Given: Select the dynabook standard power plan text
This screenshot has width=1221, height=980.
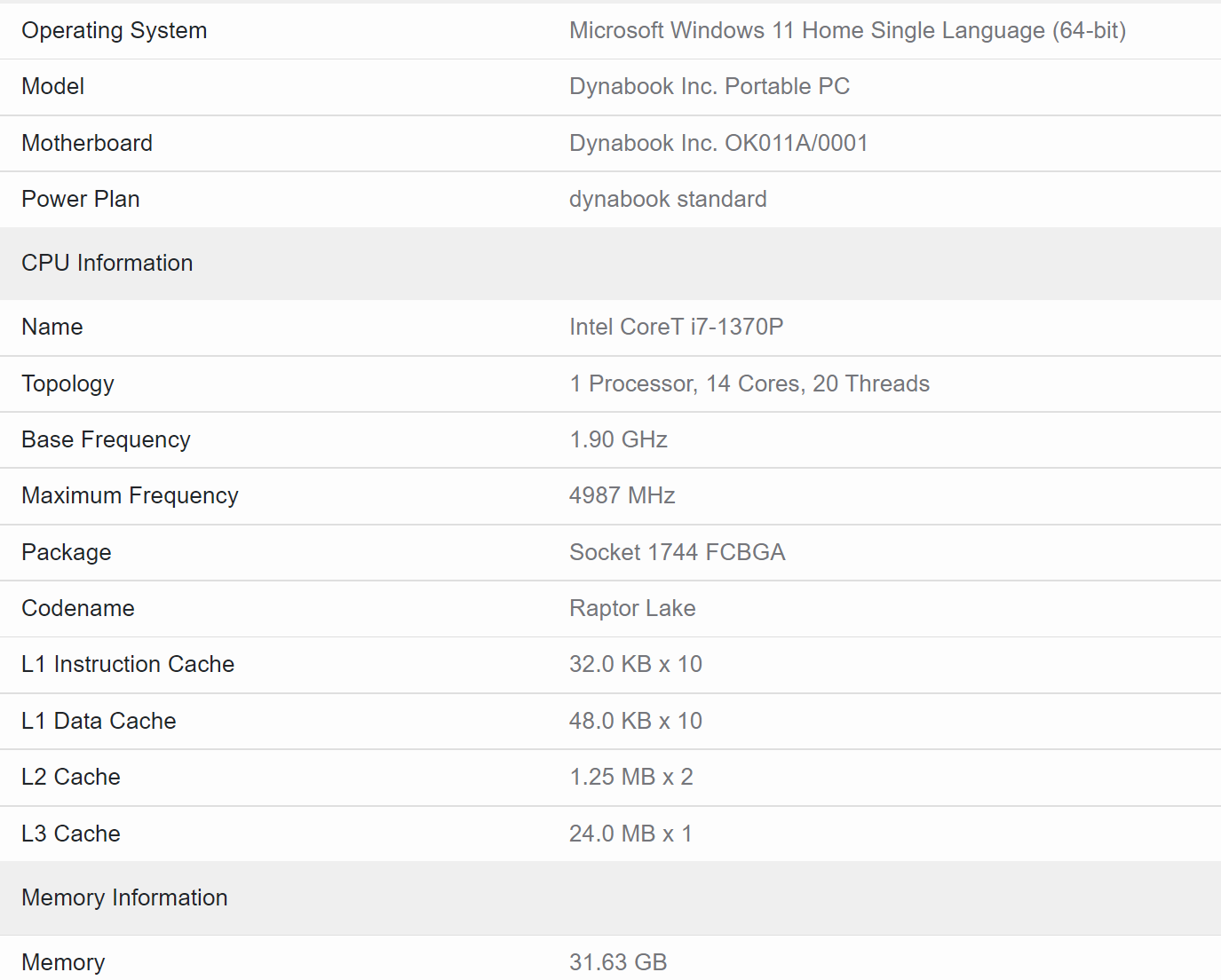Looking at the screenshot, I should [667, 199].
